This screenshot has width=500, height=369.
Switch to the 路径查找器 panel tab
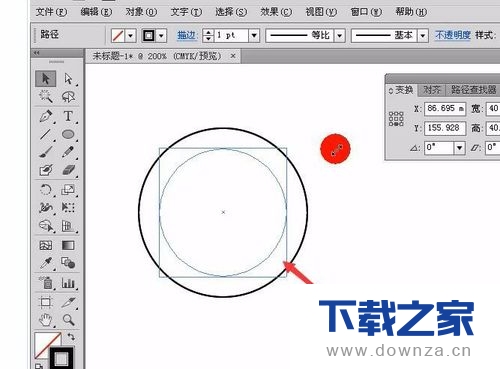click(473, 90)
